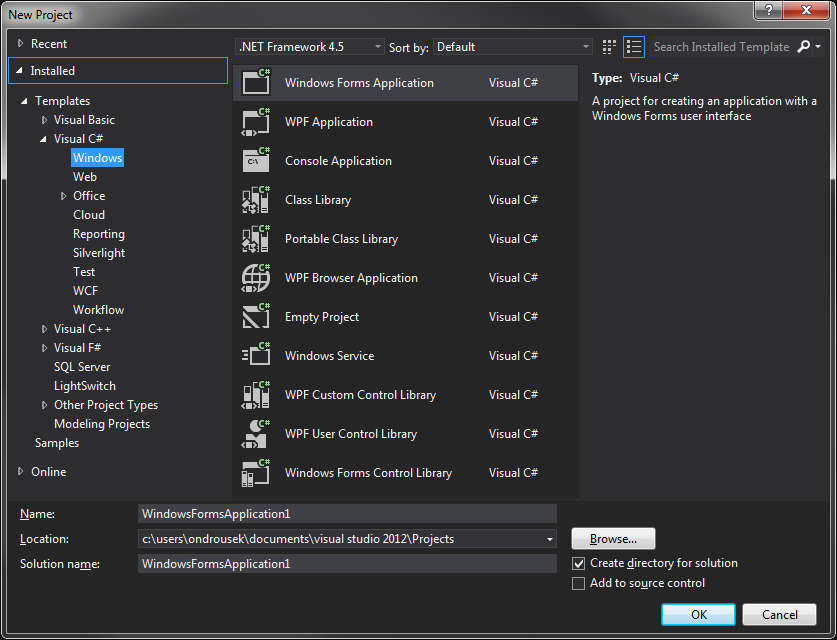Viewport: 837px width, 640px height.
Task: Select the Web category
Action: click(85, 177)
